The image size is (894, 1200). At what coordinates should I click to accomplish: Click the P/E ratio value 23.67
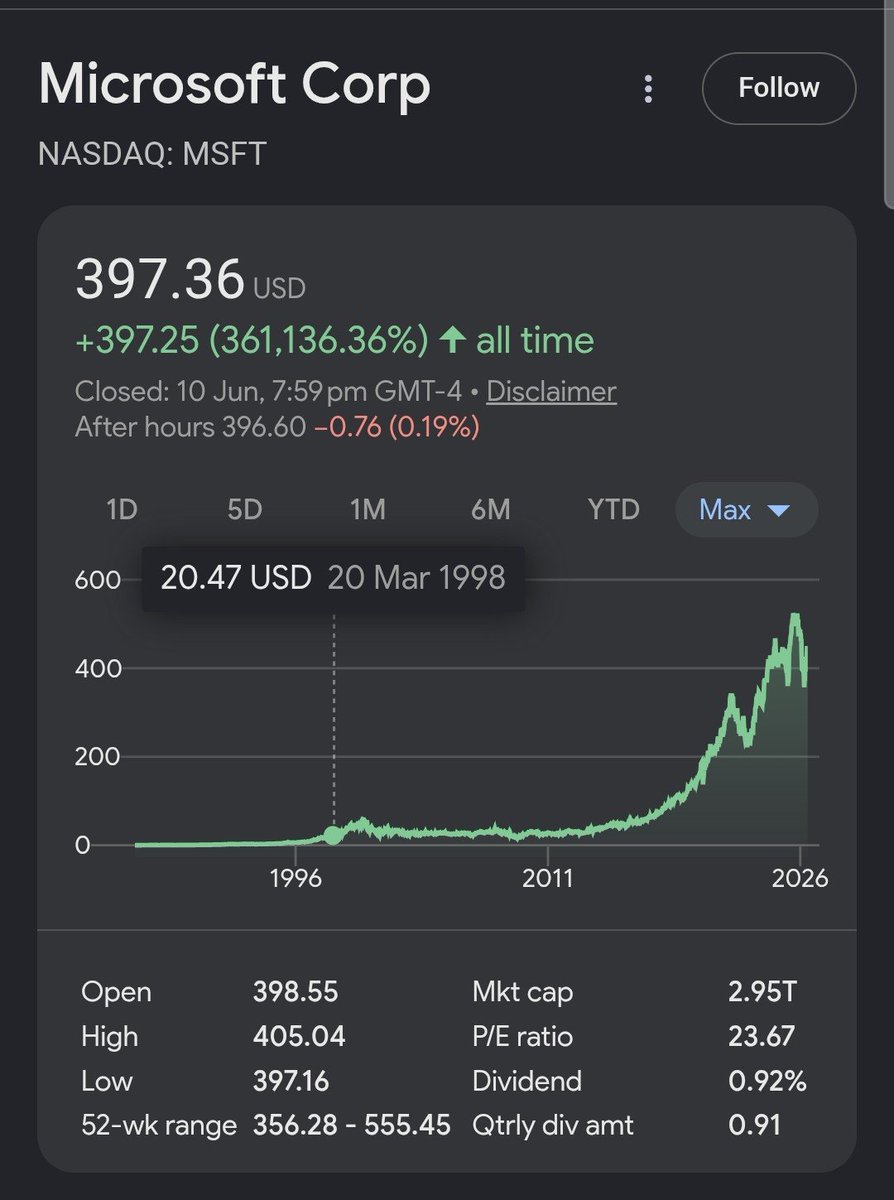click(x=760, y=1036)
